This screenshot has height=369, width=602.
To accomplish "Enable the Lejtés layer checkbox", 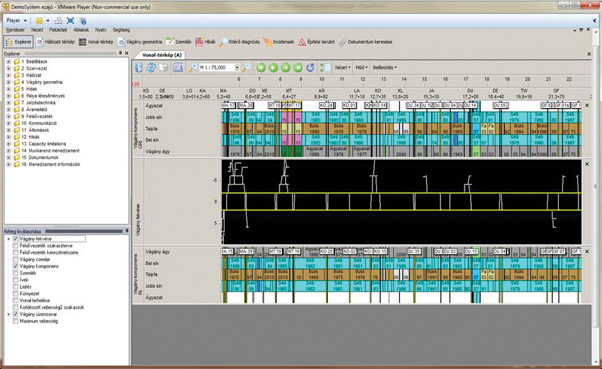I will click(16, 287).
